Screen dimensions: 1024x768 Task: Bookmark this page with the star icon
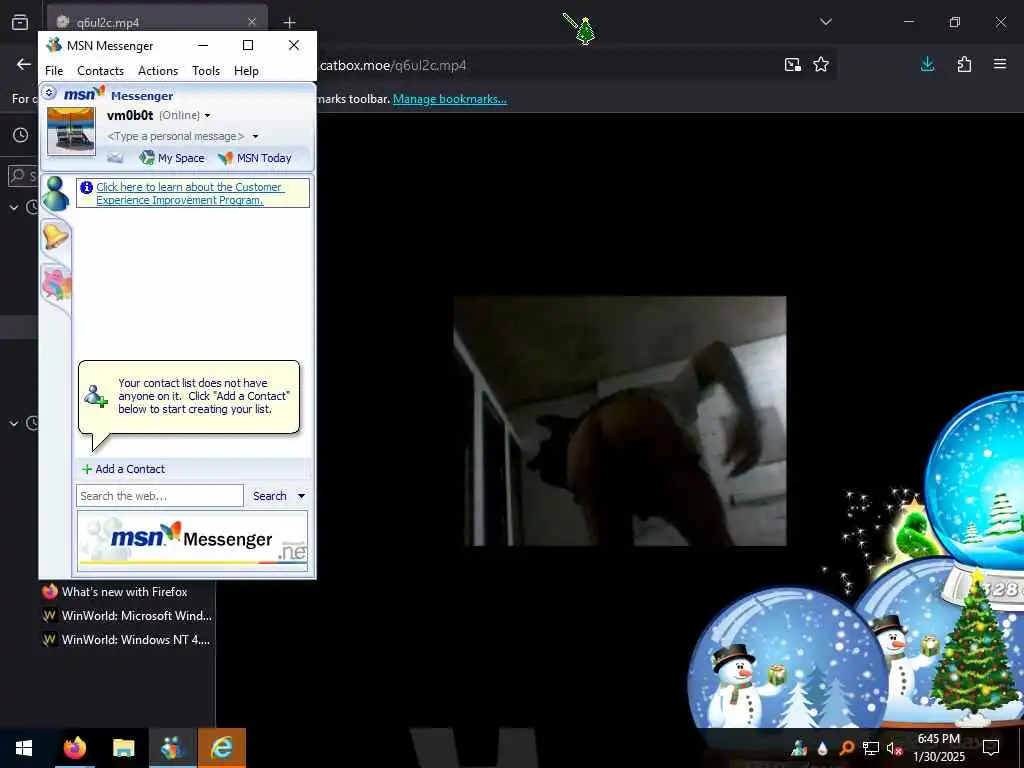click(x=821, y=64)
